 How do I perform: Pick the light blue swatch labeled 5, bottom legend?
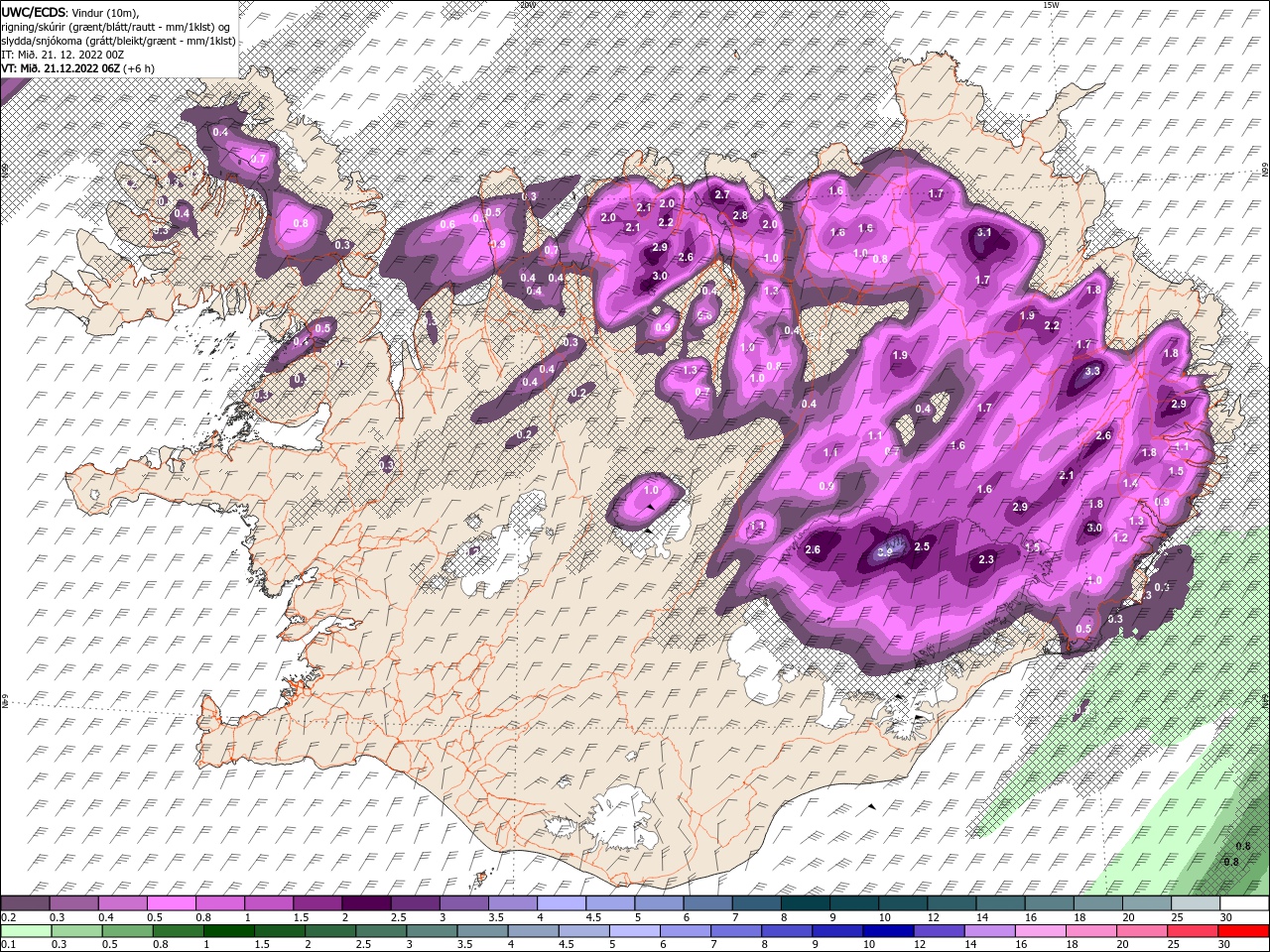[633, 930]
